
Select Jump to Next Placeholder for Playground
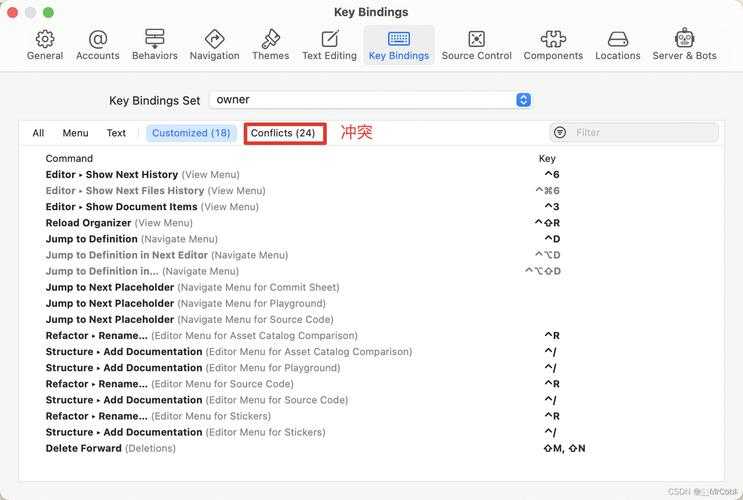tap(372, 303)
